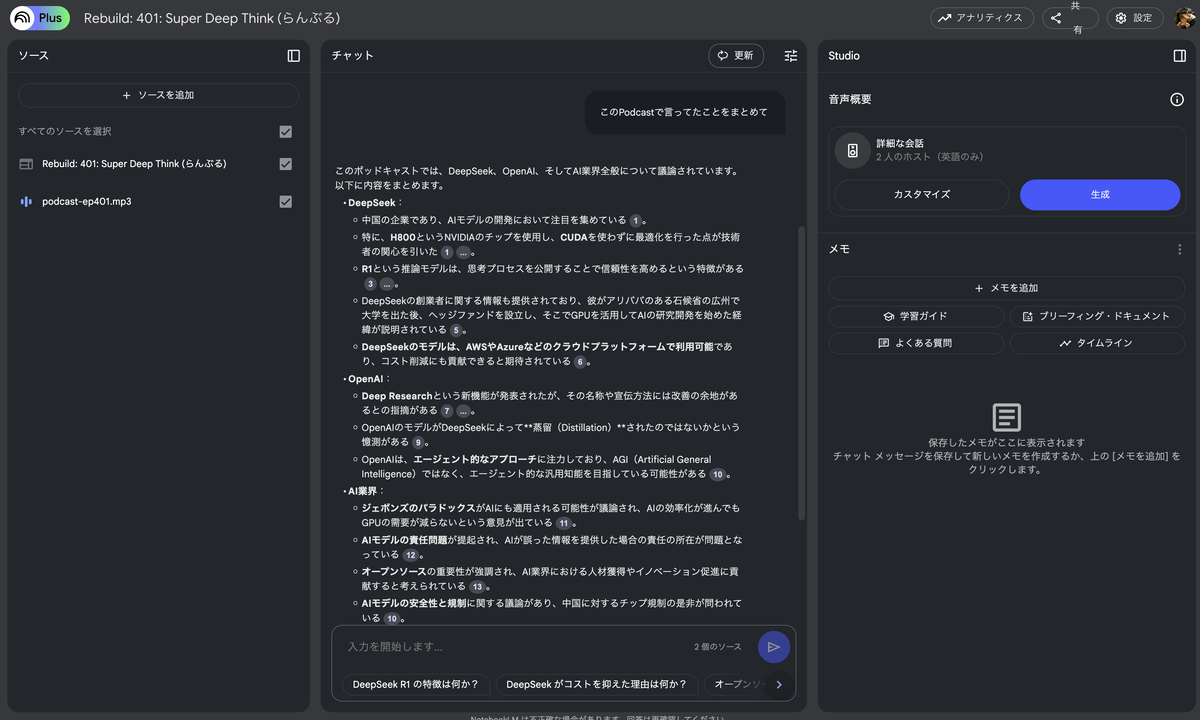Image resolution: width=1200 pixels, height=720 pixels.
Task: Create よくある質問 FAQ note
Action: (915, 343)
